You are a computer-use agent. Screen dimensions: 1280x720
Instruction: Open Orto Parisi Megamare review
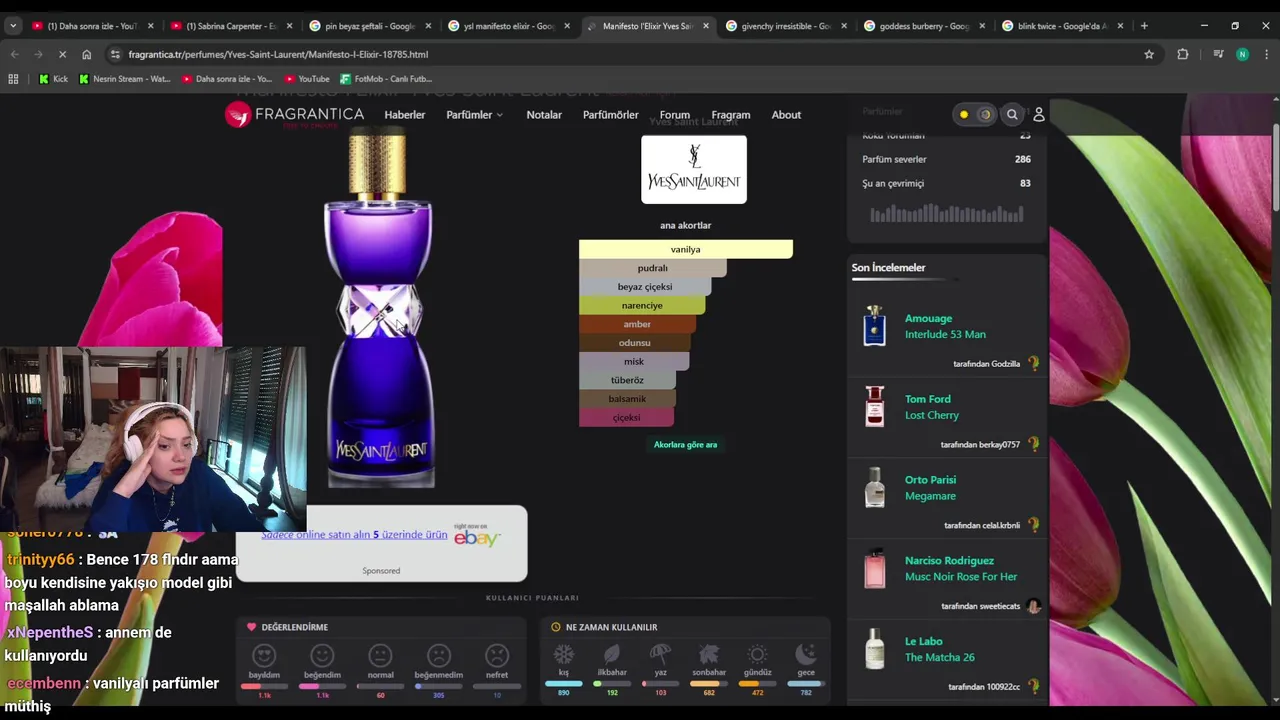pyautogui.click(x=930, y=488)
